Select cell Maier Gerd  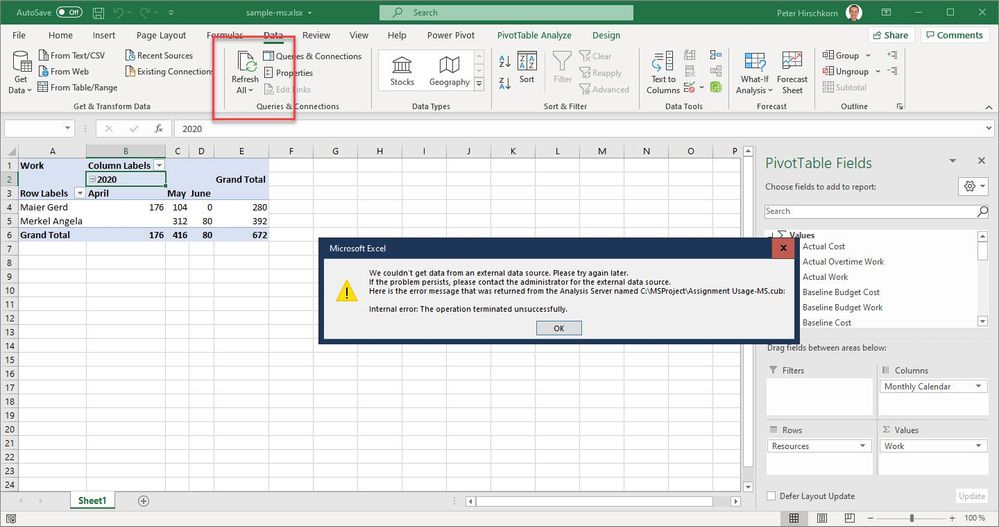[x=52, y=207]
